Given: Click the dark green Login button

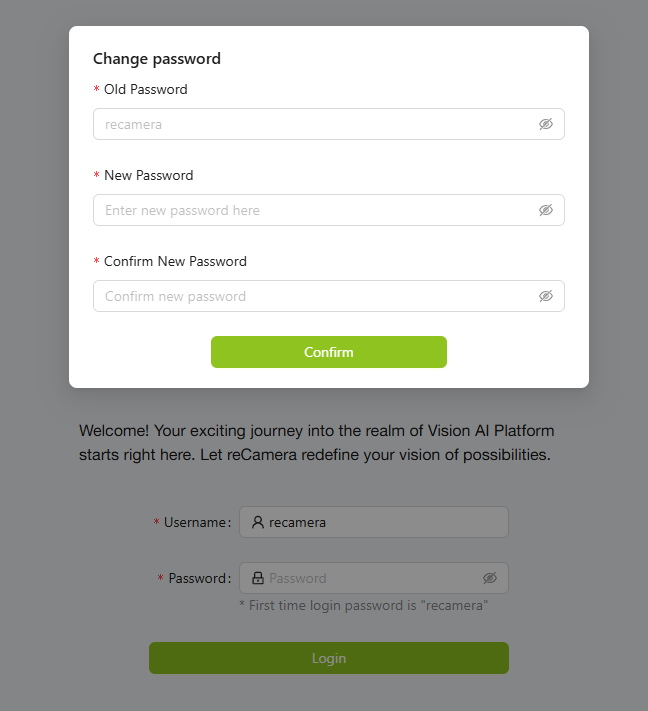Looking at the screenshot, I should [329, 658].
